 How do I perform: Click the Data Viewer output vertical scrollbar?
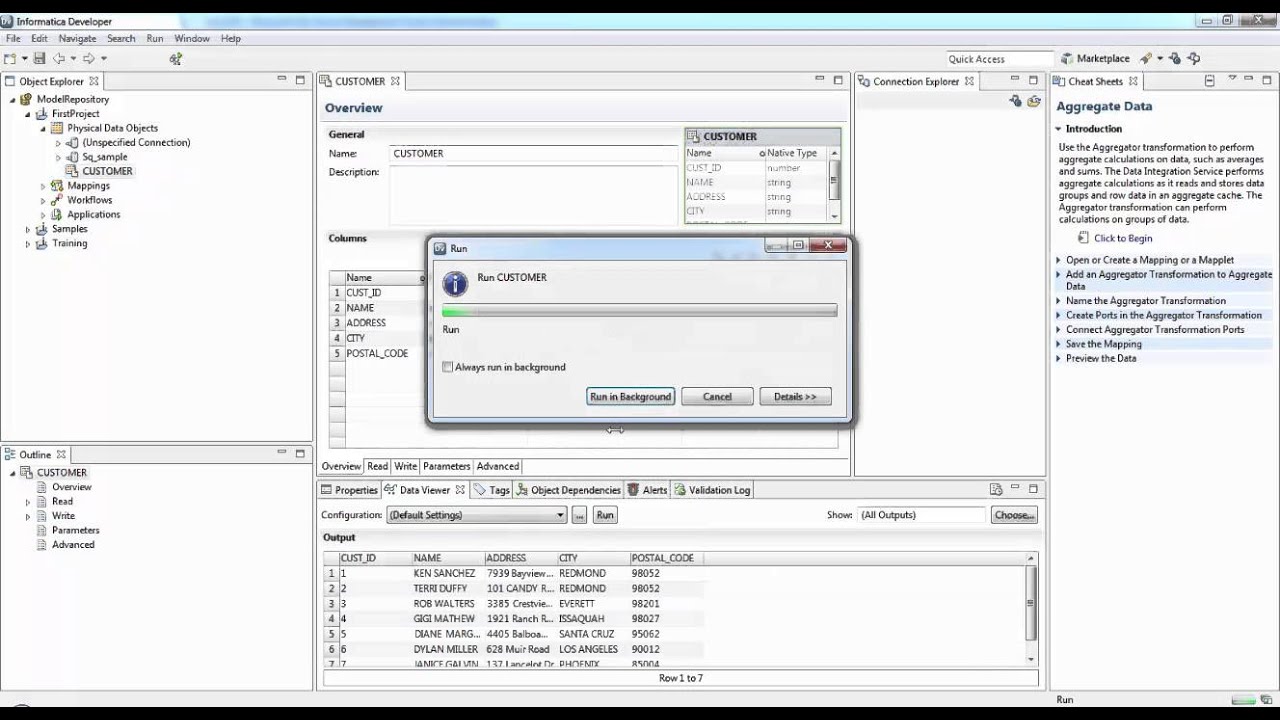(1031, 610)
